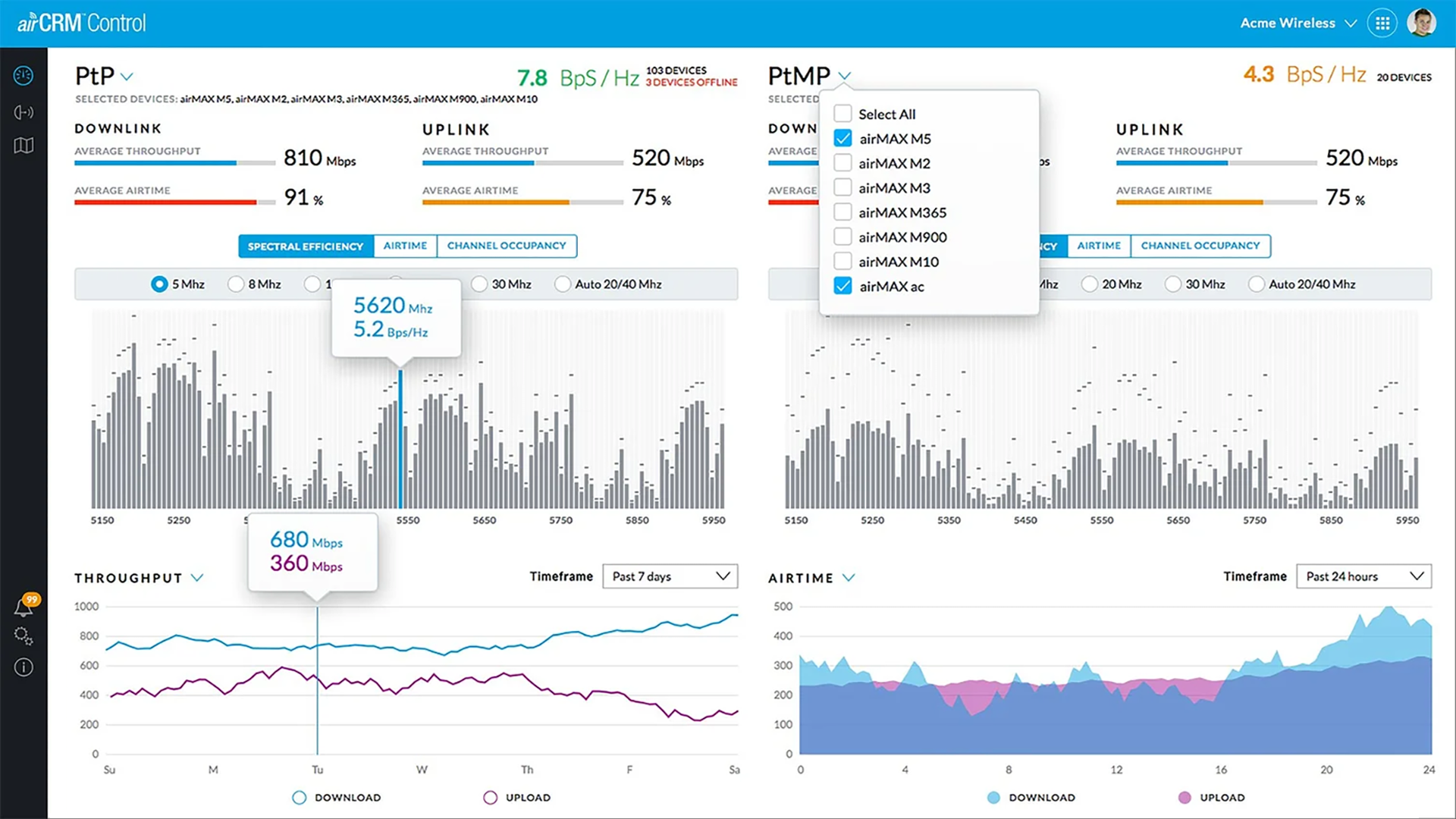Open the dashboard gauge icon in the sidebar
This screenshot has height=819, width=1456.
[24, 75]
